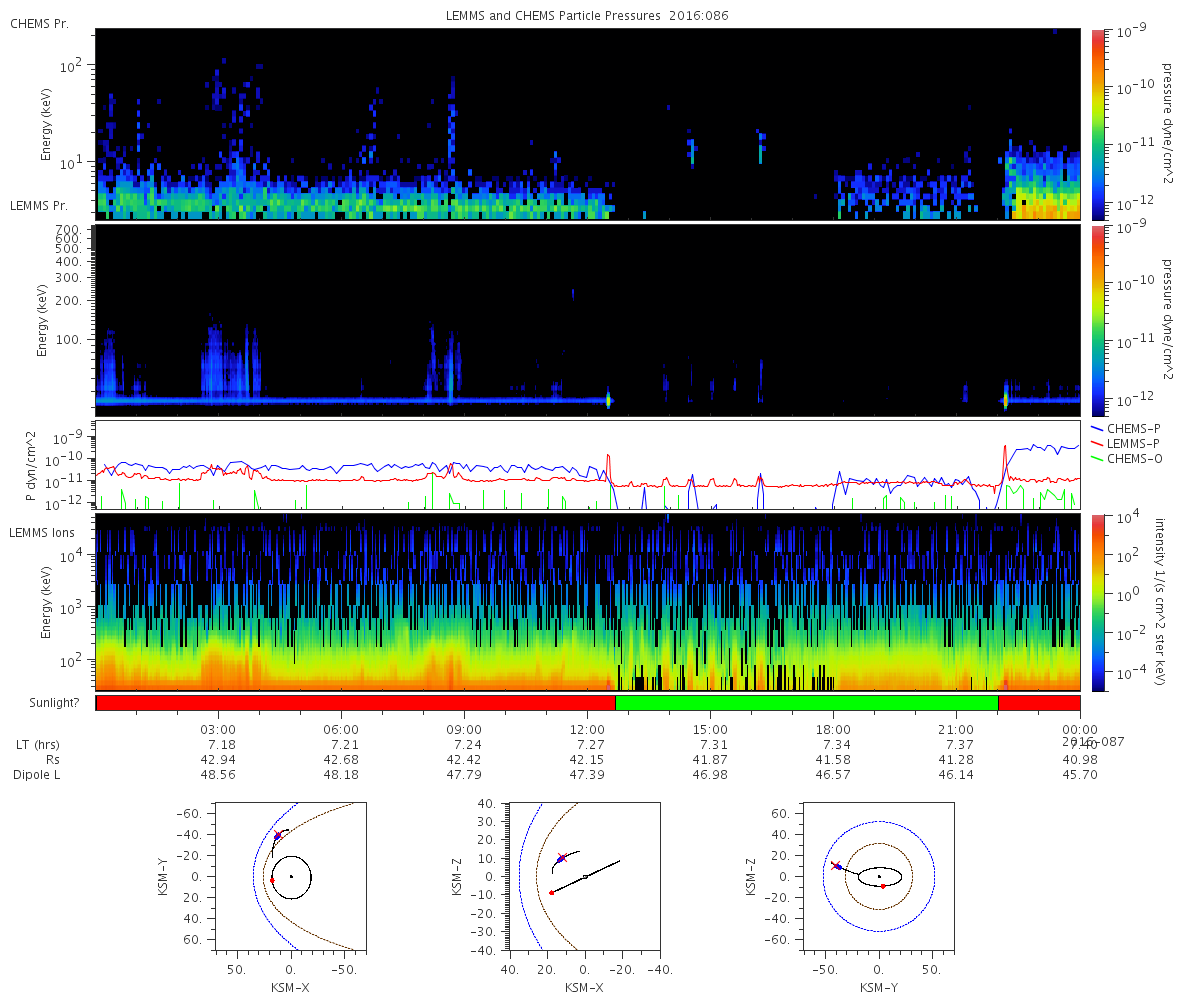The width and height of the screenshot is (1200, 1000).
Task: Click the Rs value '42.94'
Action: (219, 760)
